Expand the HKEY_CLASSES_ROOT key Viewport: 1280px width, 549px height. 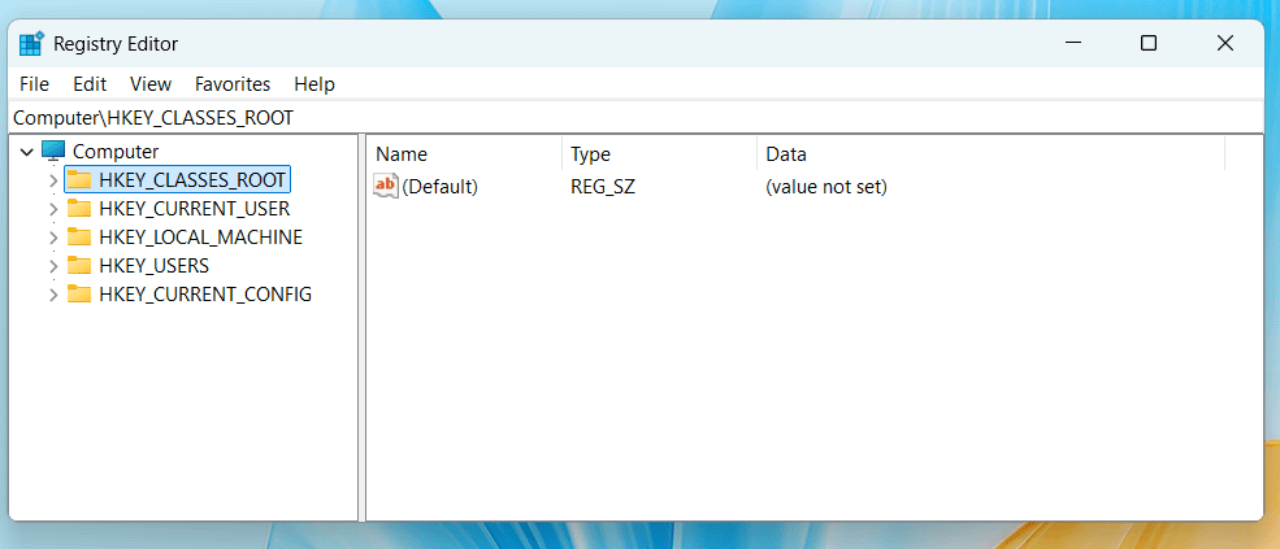pyautogui.click(x=53, y=181)
